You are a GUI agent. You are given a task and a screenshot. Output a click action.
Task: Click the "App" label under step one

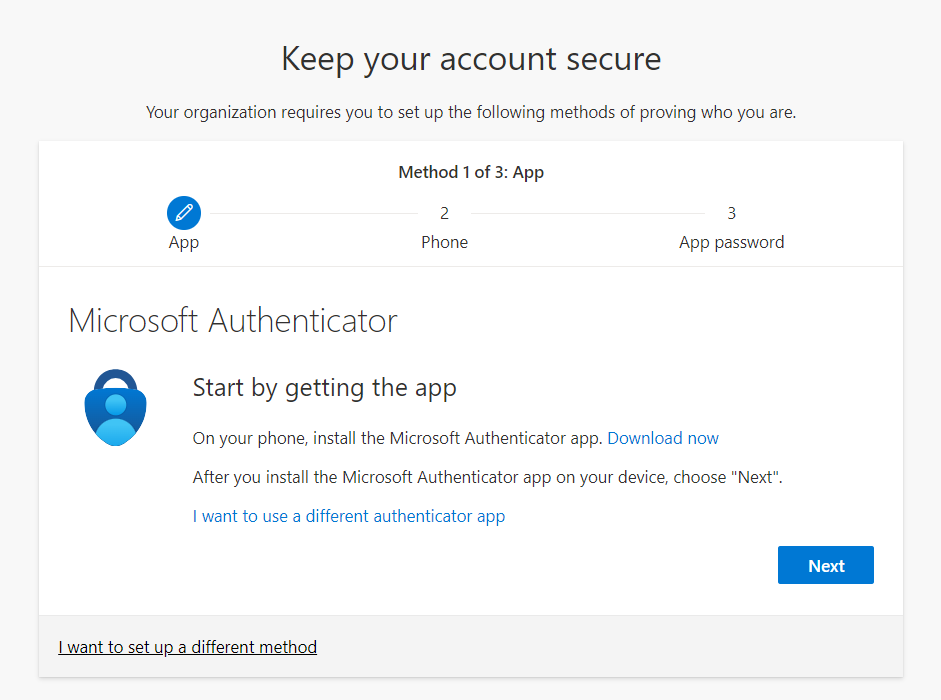184,242
